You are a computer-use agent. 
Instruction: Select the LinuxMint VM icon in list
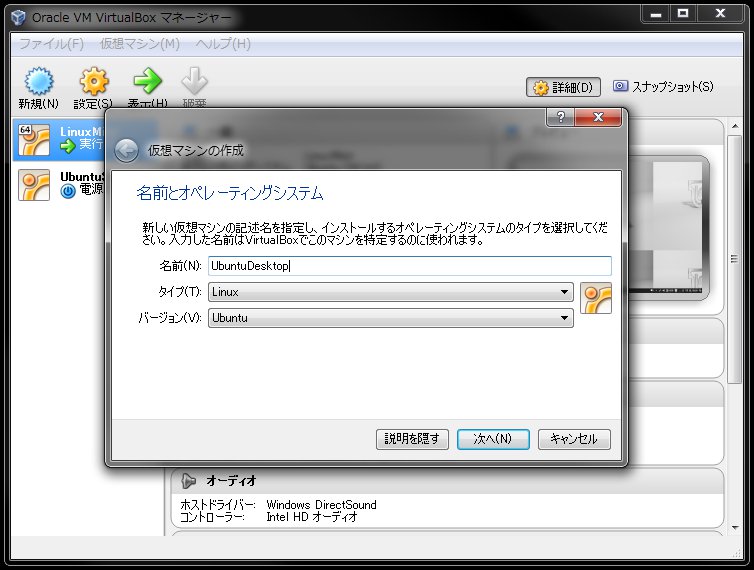point(34,140)
